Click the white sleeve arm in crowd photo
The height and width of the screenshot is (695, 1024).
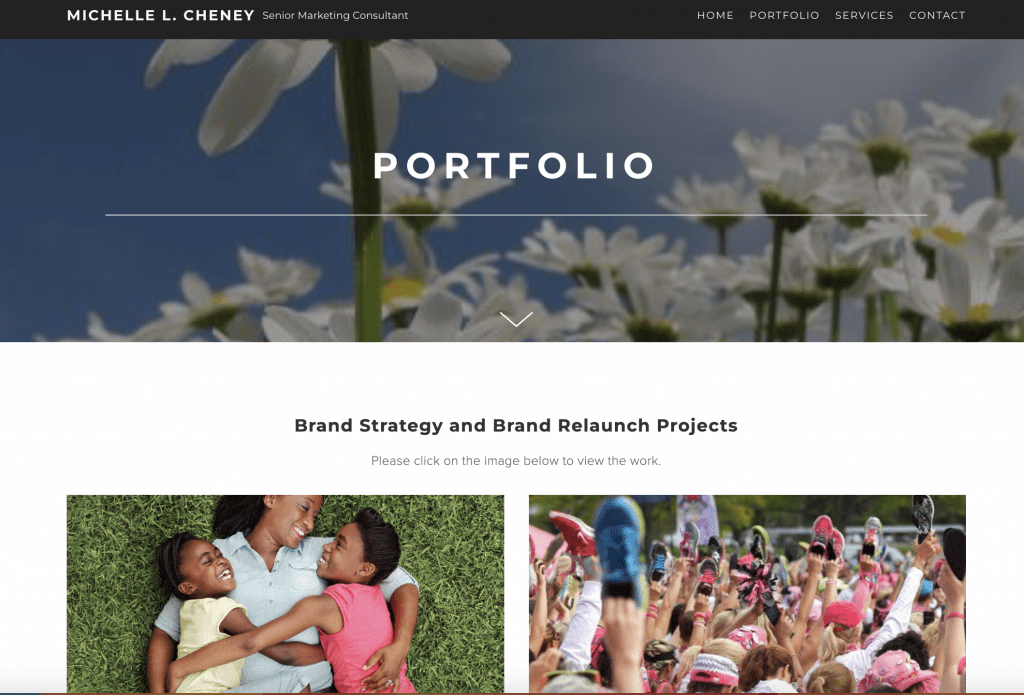581,624
